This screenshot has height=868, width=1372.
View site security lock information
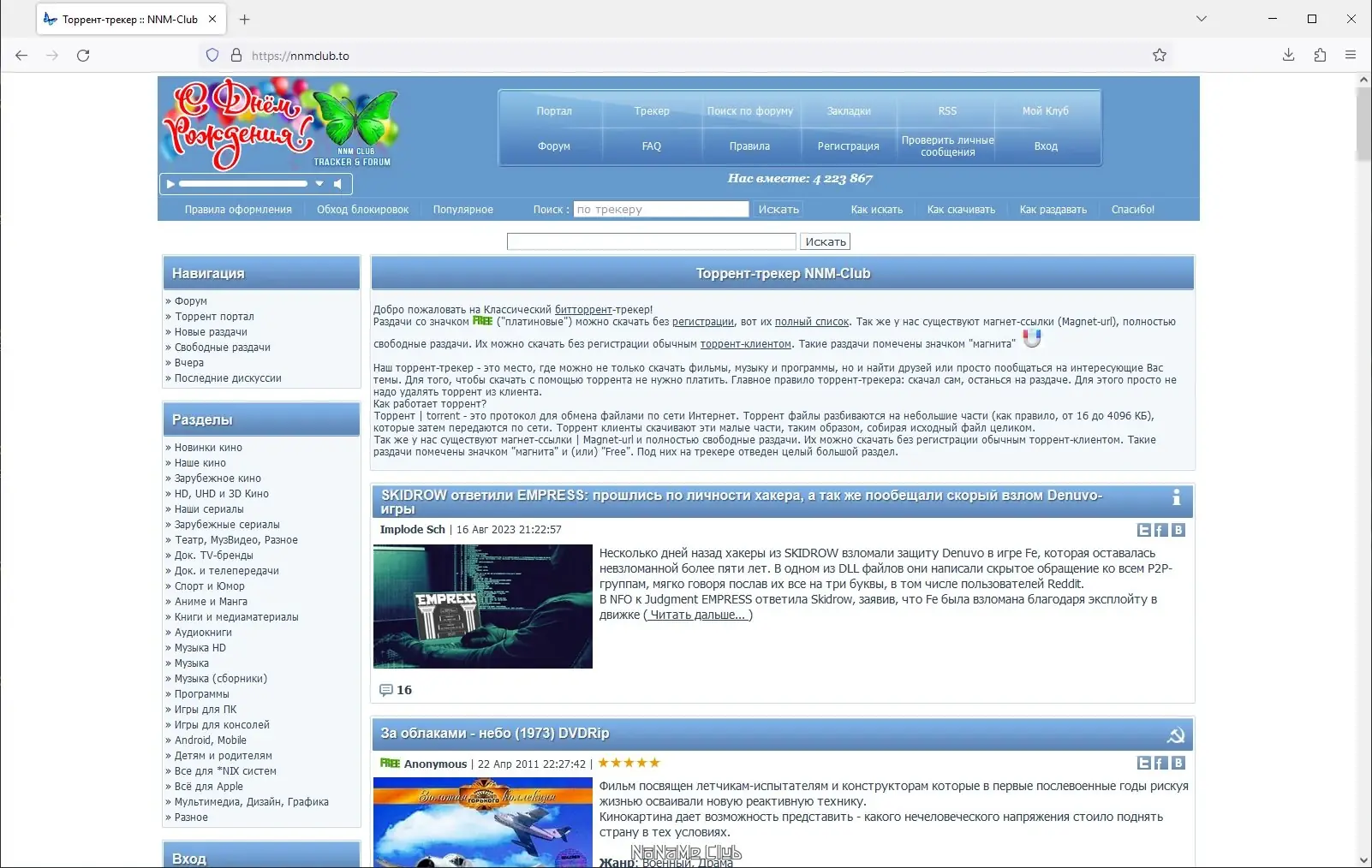(x=236, y=56)
